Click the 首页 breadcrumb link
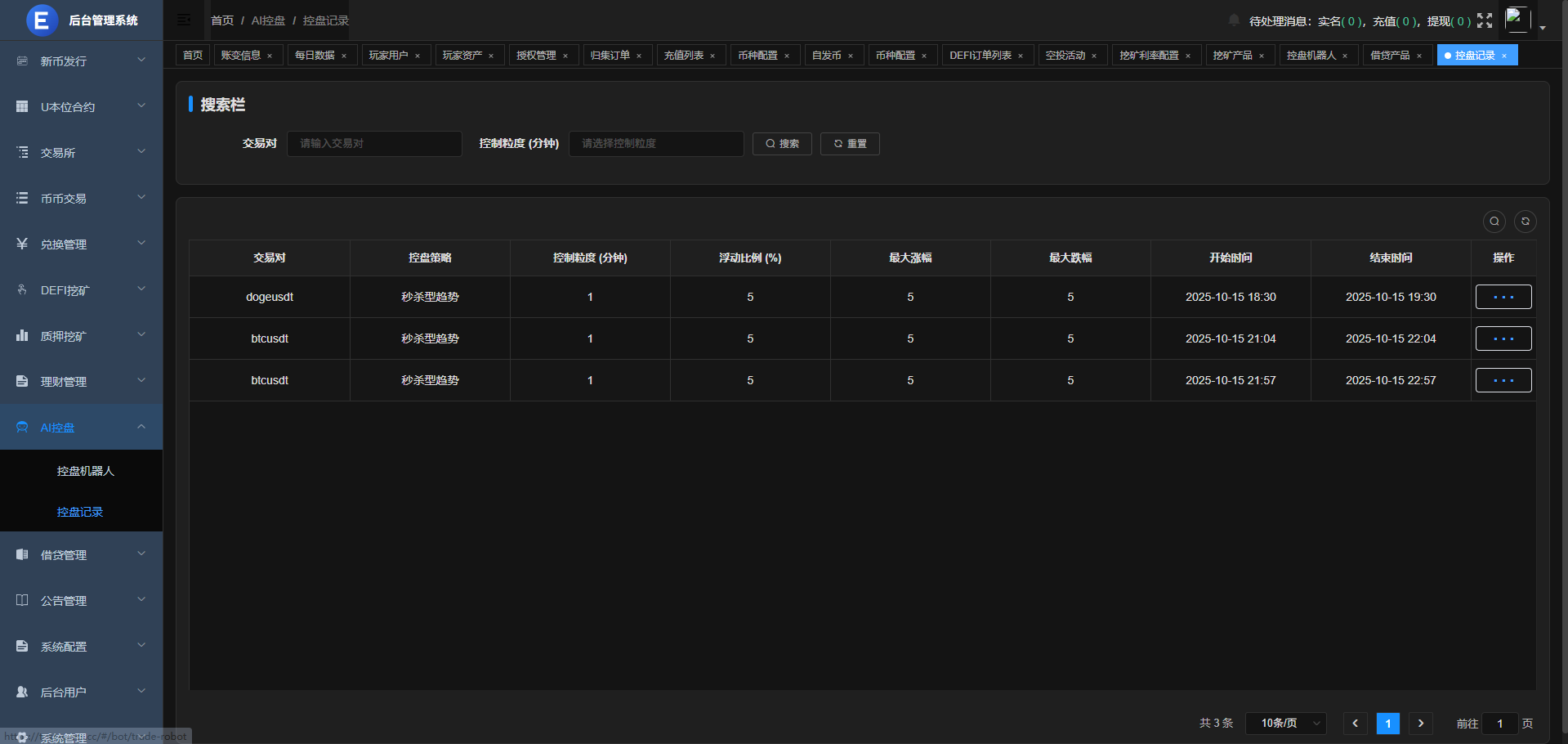Image resolution: width=1568 pixels, height=744 pixels. 222,20
